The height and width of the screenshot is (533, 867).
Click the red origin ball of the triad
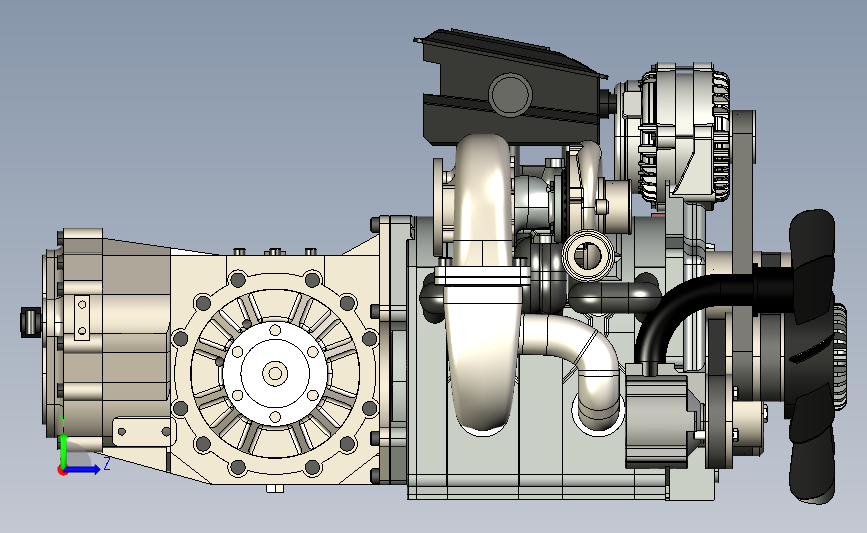coord(62,471)
